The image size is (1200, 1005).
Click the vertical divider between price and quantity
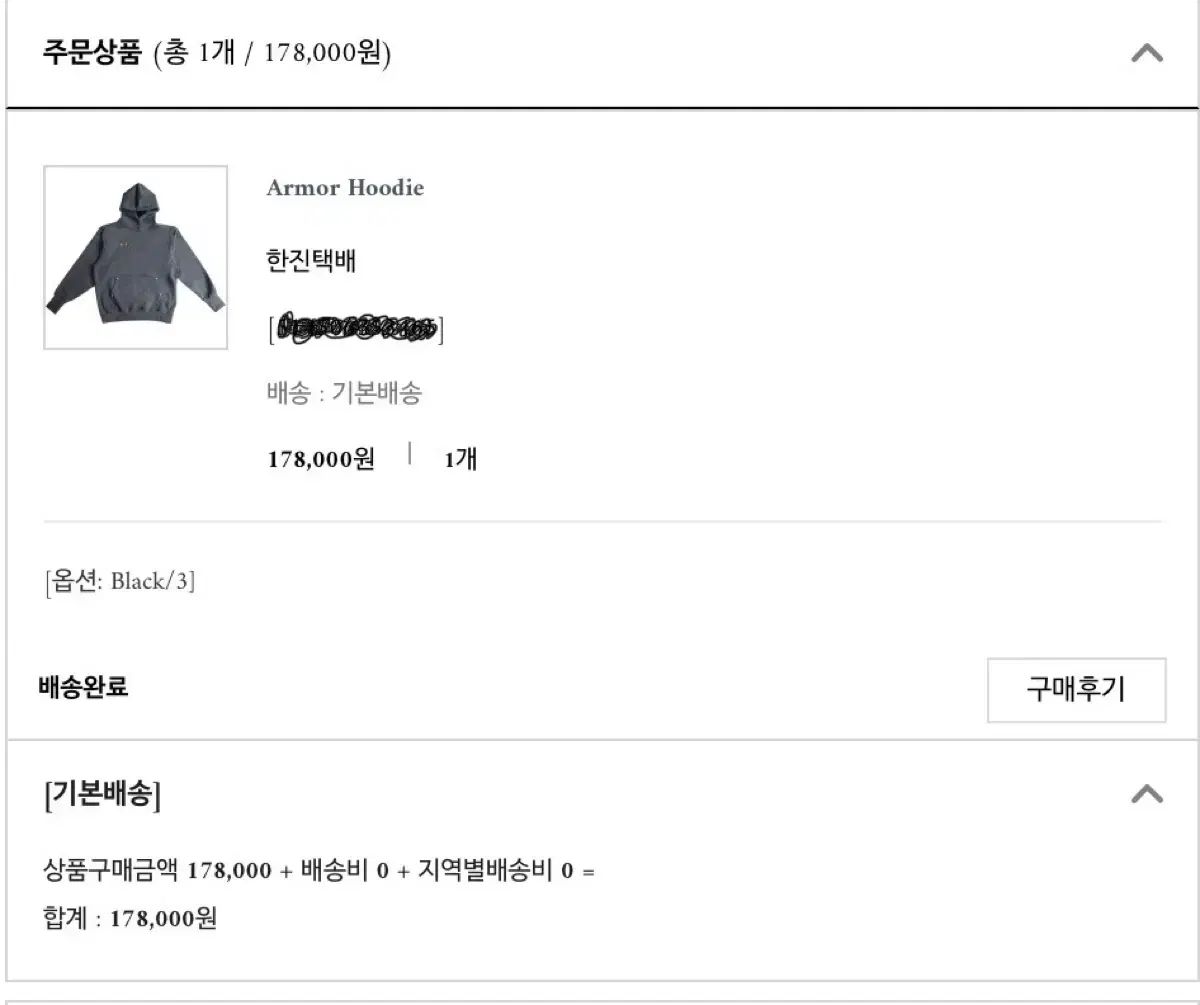pos(410,455)
